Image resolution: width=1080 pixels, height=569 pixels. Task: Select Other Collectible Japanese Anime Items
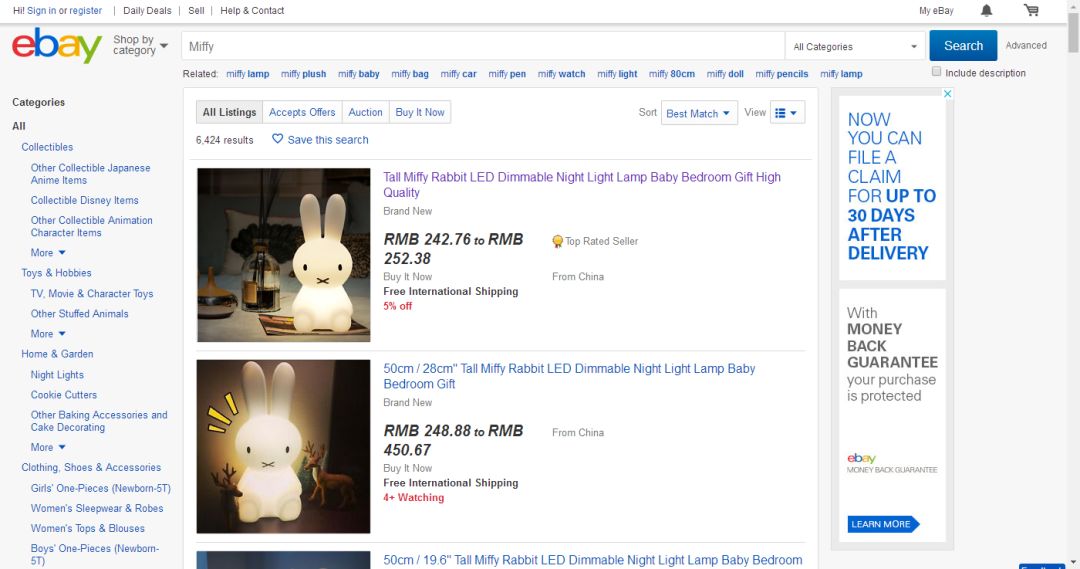point(90,174)
